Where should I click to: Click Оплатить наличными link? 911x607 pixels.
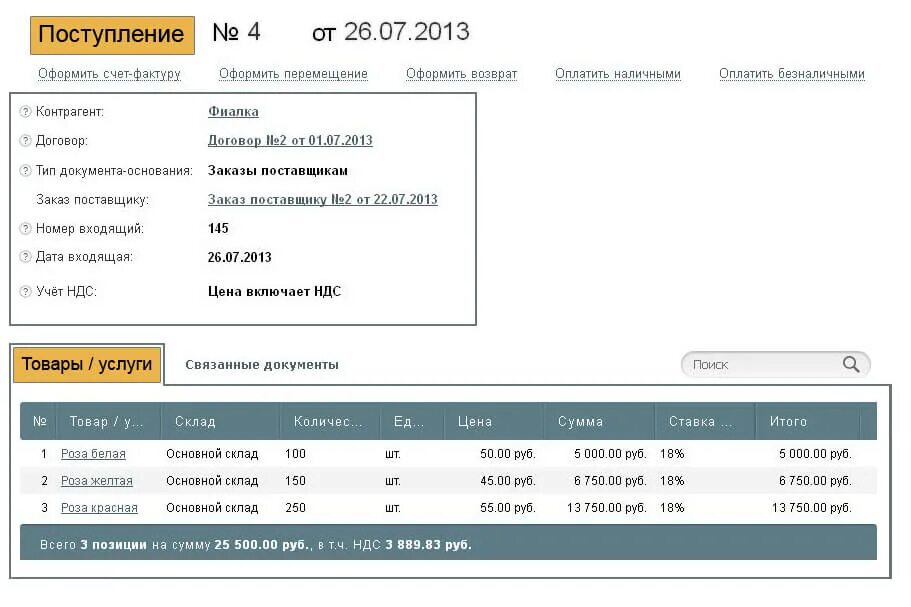pos(618,74)
